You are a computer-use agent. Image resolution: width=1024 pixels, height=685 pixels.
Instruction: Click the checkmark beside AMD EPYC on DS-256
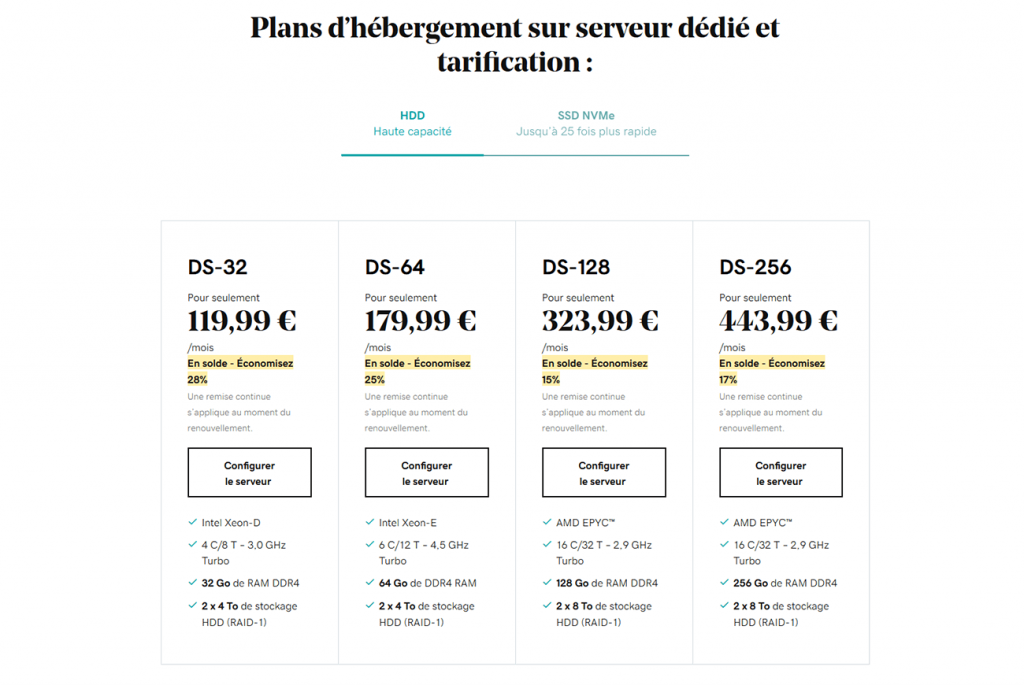(x=723, y=521)
